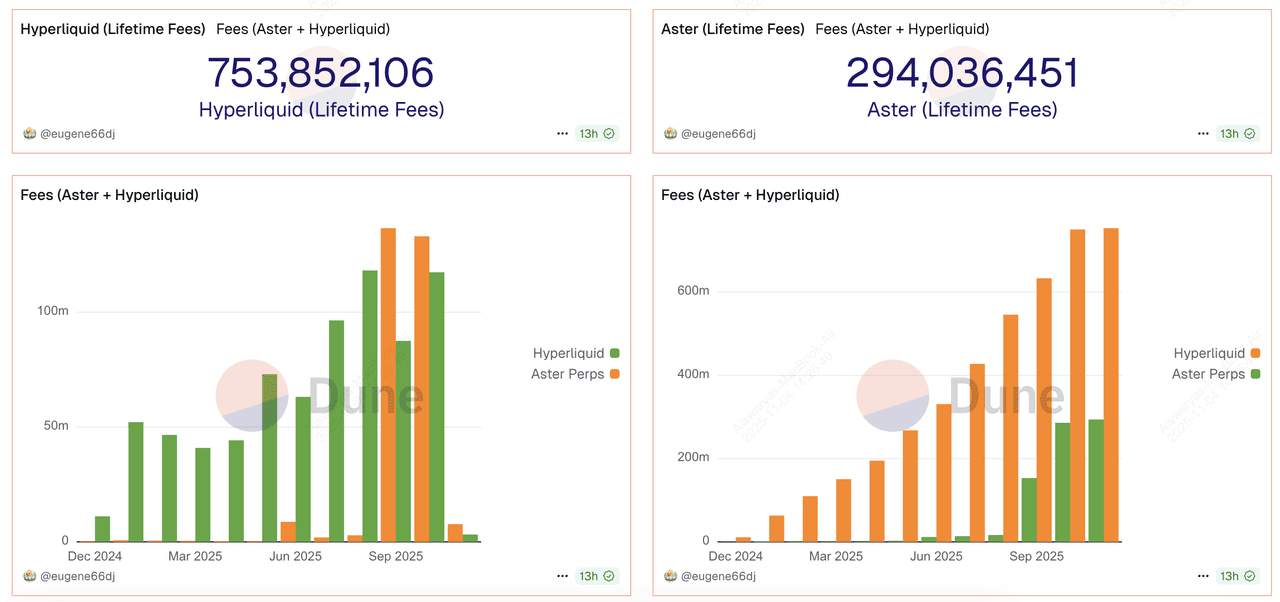The width and height of the screenshot is (1280, 602).
Task: Click the 13h check badge under the 600m-scale chart
Action: pos(1237,576)
